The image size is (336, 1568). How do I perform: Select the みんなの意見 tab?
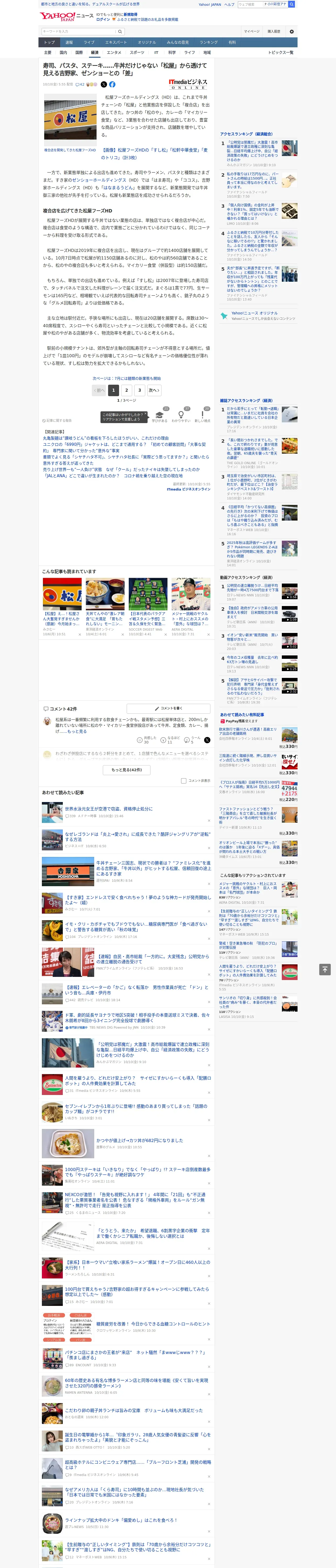pos(178,43)
